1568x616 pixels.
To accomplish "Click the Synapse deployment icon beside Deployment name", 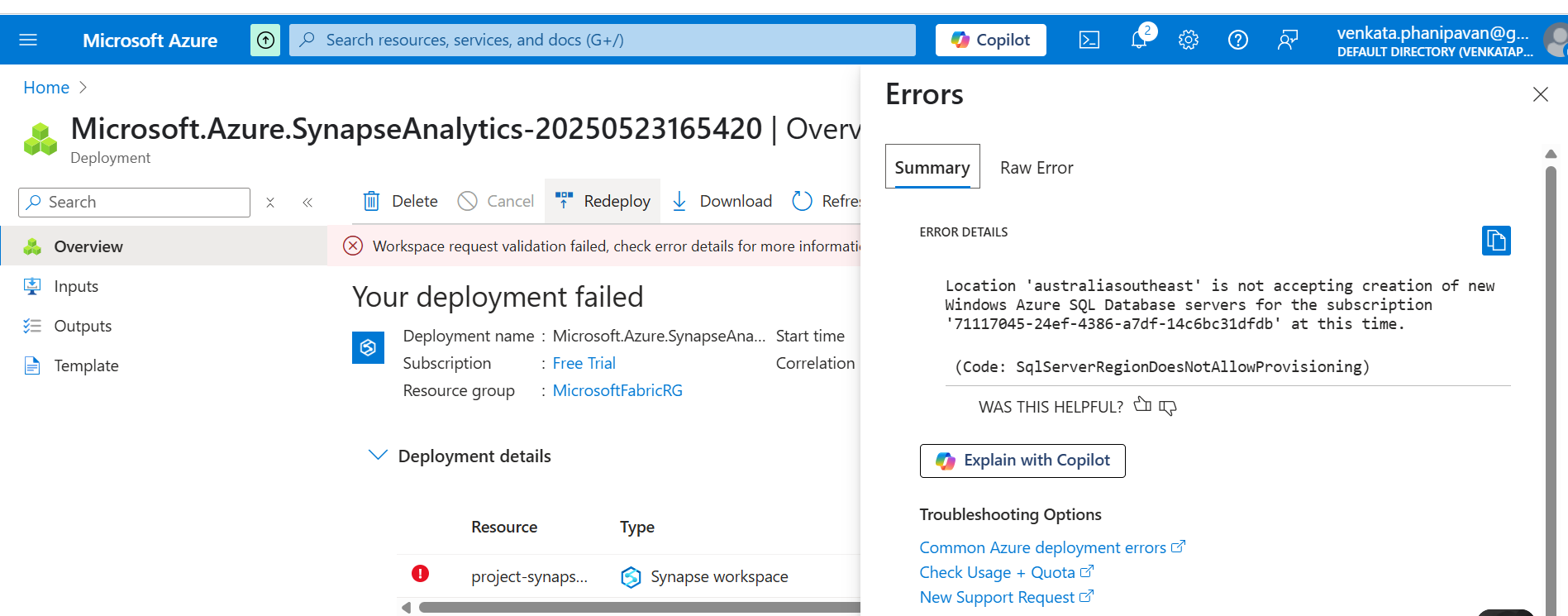I will [368, 347].
